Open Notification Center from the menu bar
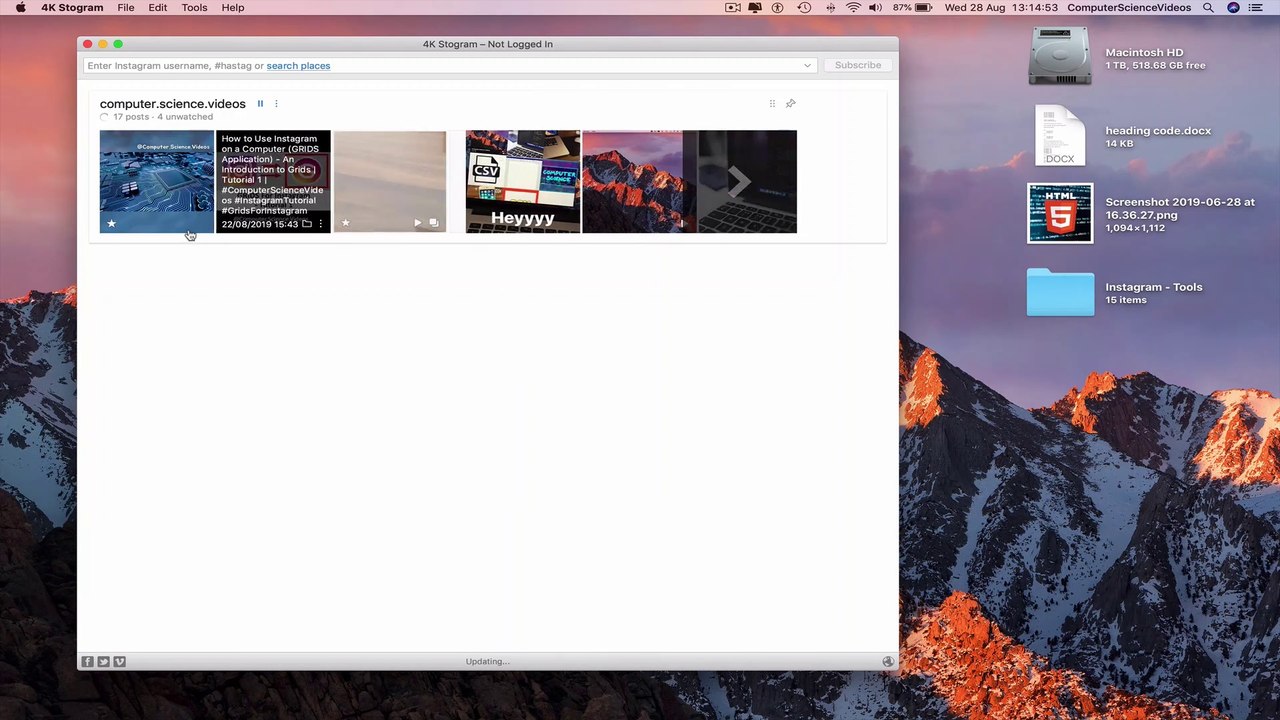Image resolution: width=1280 pixels, height=720 pixels. point(1258,7)
